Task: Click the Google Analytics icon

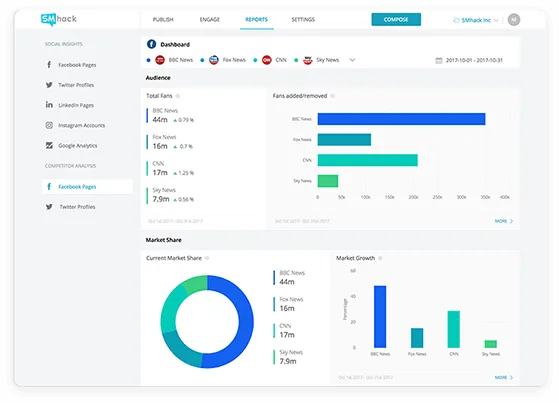Action: [49, 145]
